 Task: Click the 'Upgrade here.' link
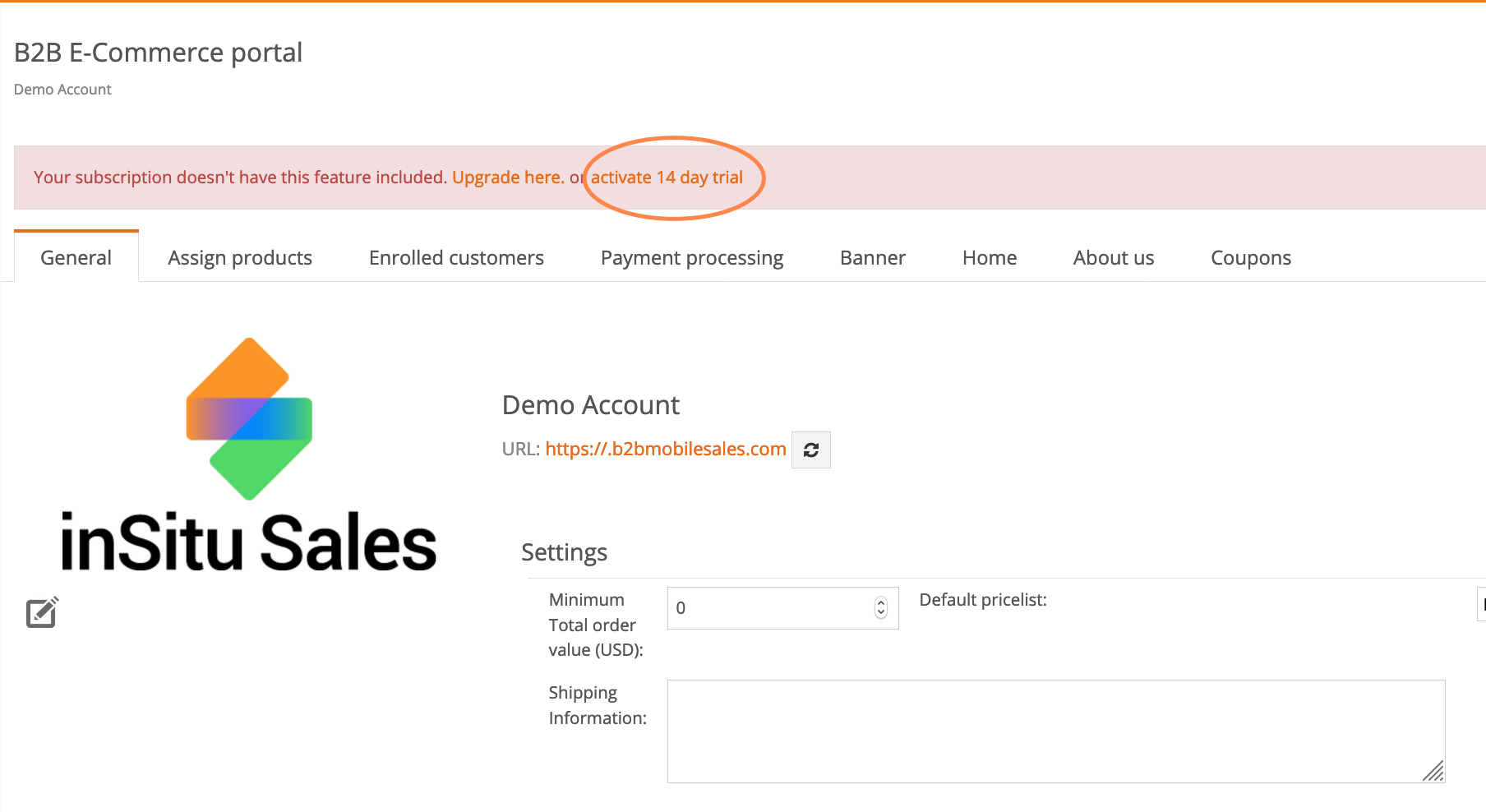(x=507, y=178)
